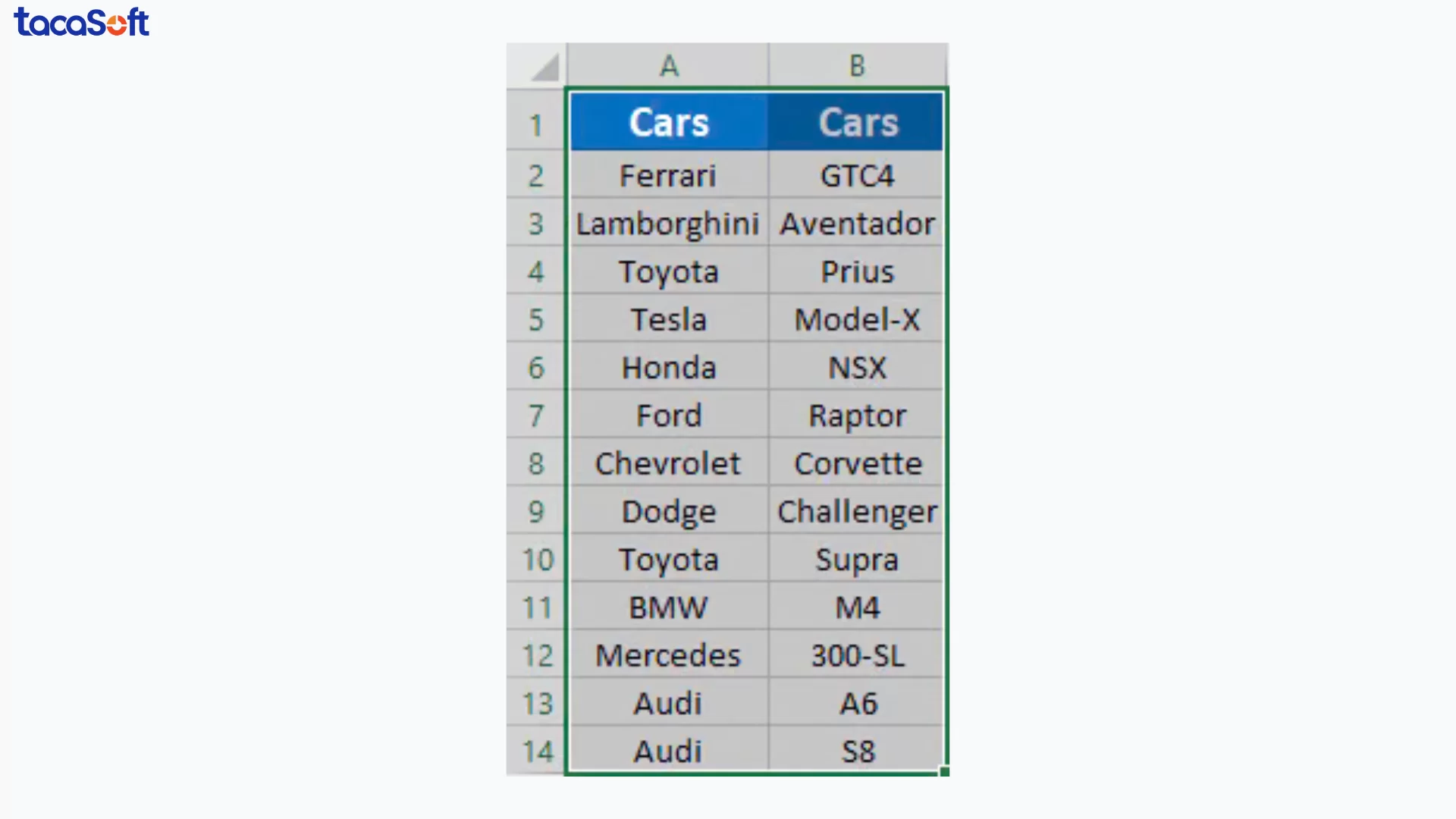Click the tacaSoft logo
The height and width of the screenshot is (819, 1456).
click(x=81, y=22)
